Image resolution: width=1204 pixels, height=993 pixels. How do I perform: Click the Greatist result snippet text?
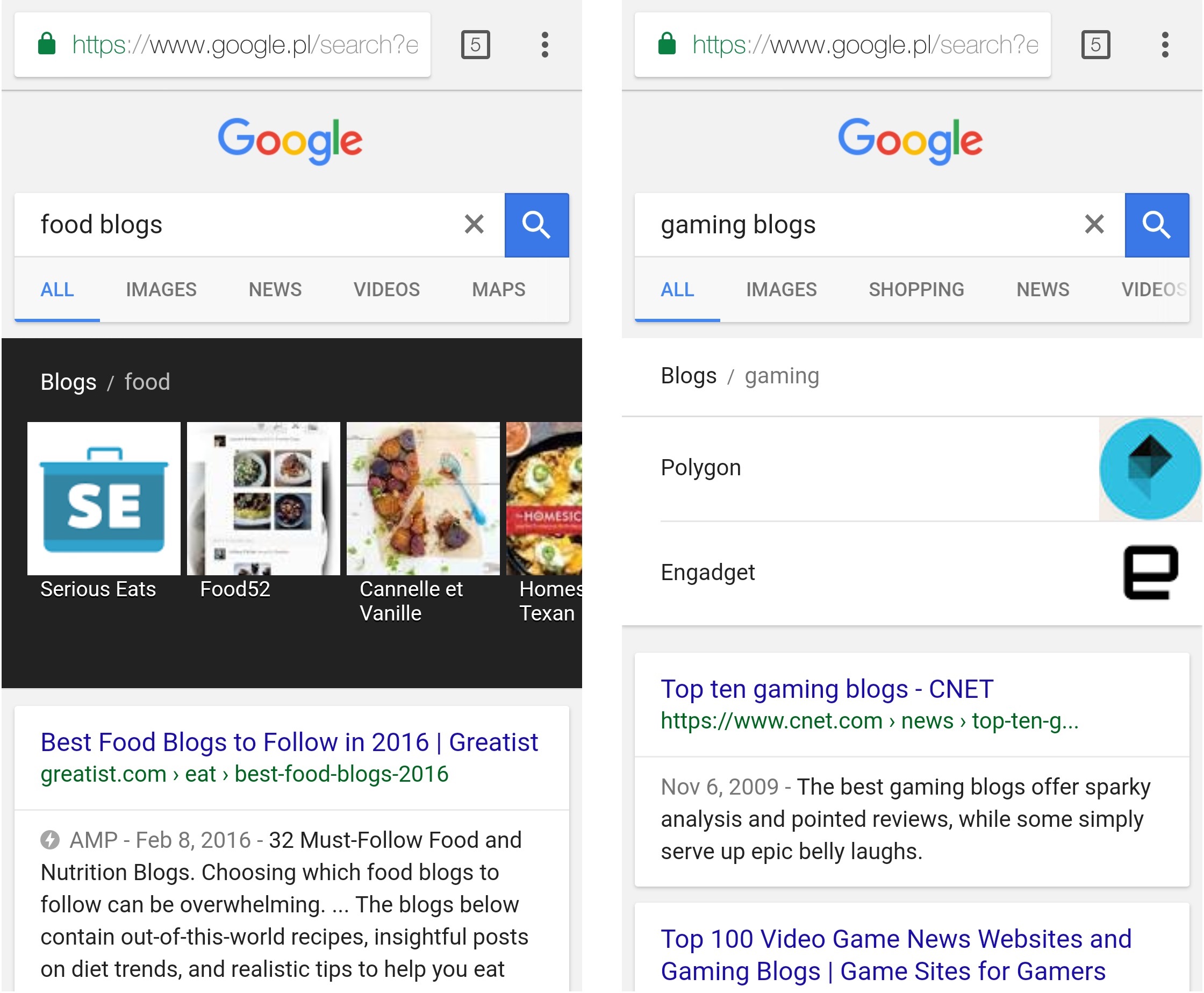[284, 904]
